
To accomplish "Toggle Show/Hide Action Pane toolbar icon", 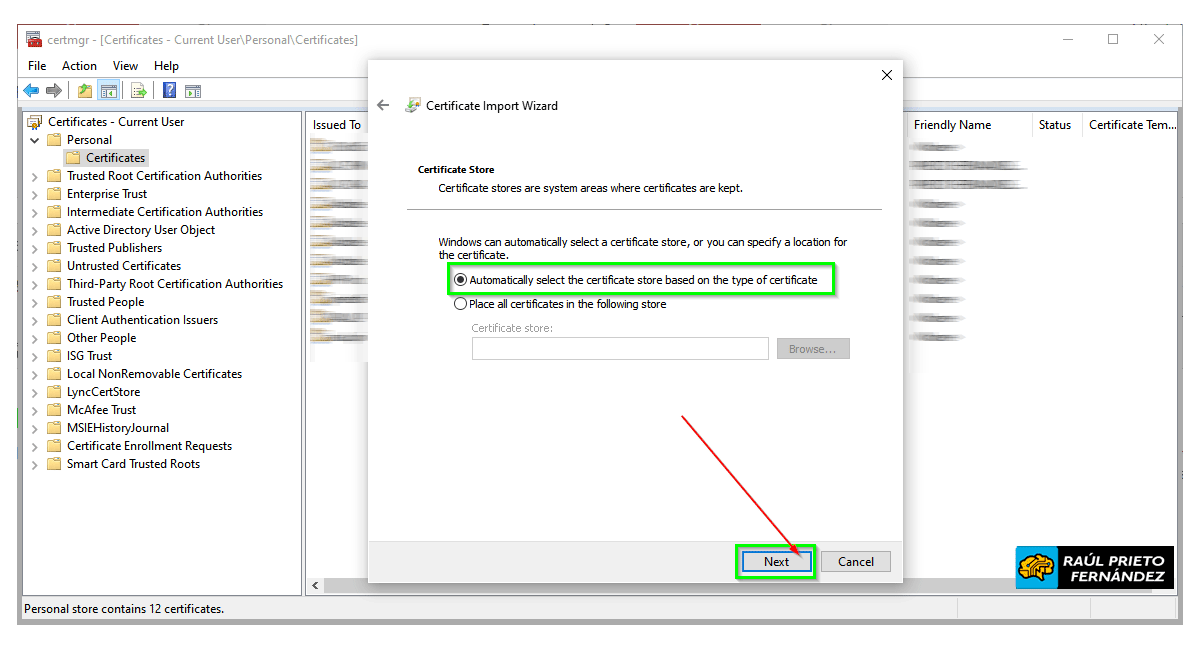I will click(x=193, y=91).
